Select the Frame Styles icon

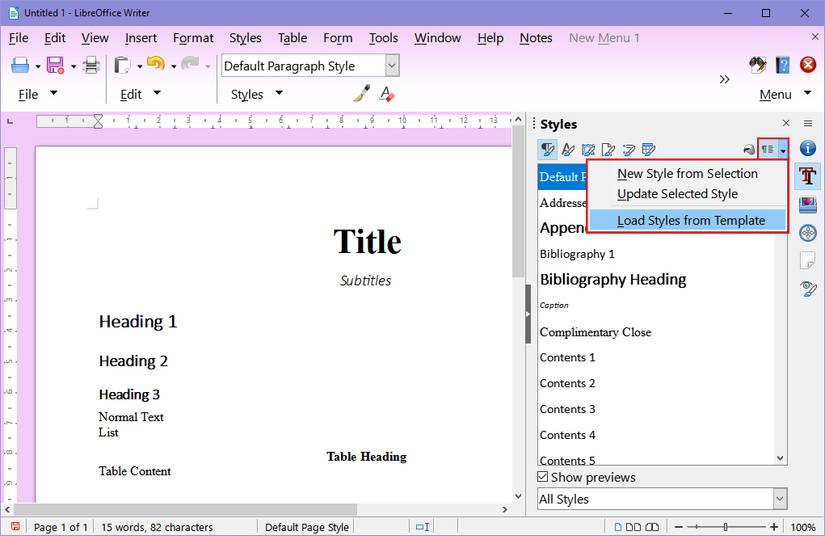pyautogui.click(x=588, y=150)
